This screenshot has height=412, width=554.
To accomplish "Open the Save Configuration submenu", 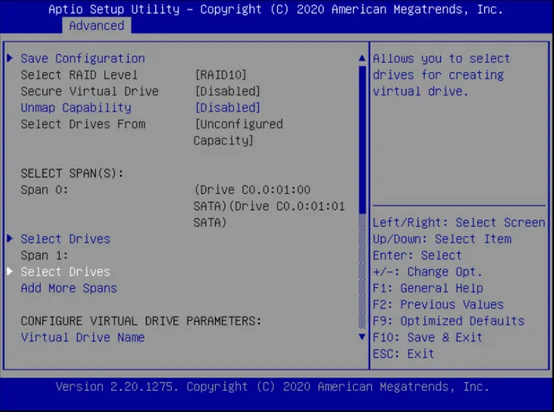I will pos(83,58).
